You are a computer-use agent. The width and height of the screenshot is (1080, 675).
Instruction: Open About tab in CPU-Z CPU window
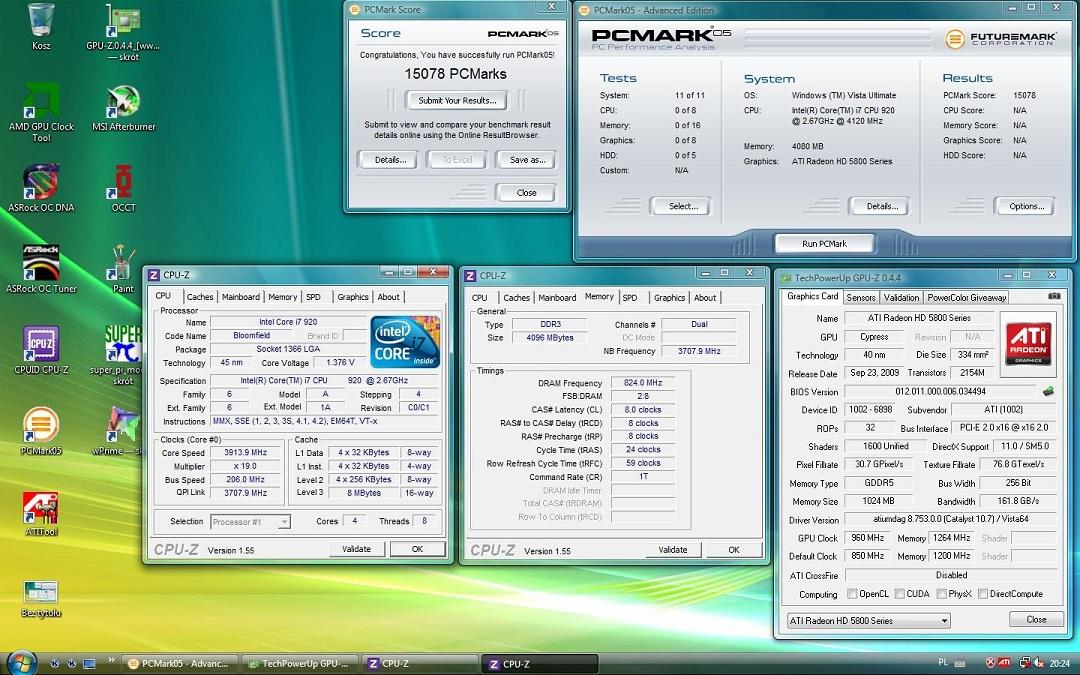388,297
